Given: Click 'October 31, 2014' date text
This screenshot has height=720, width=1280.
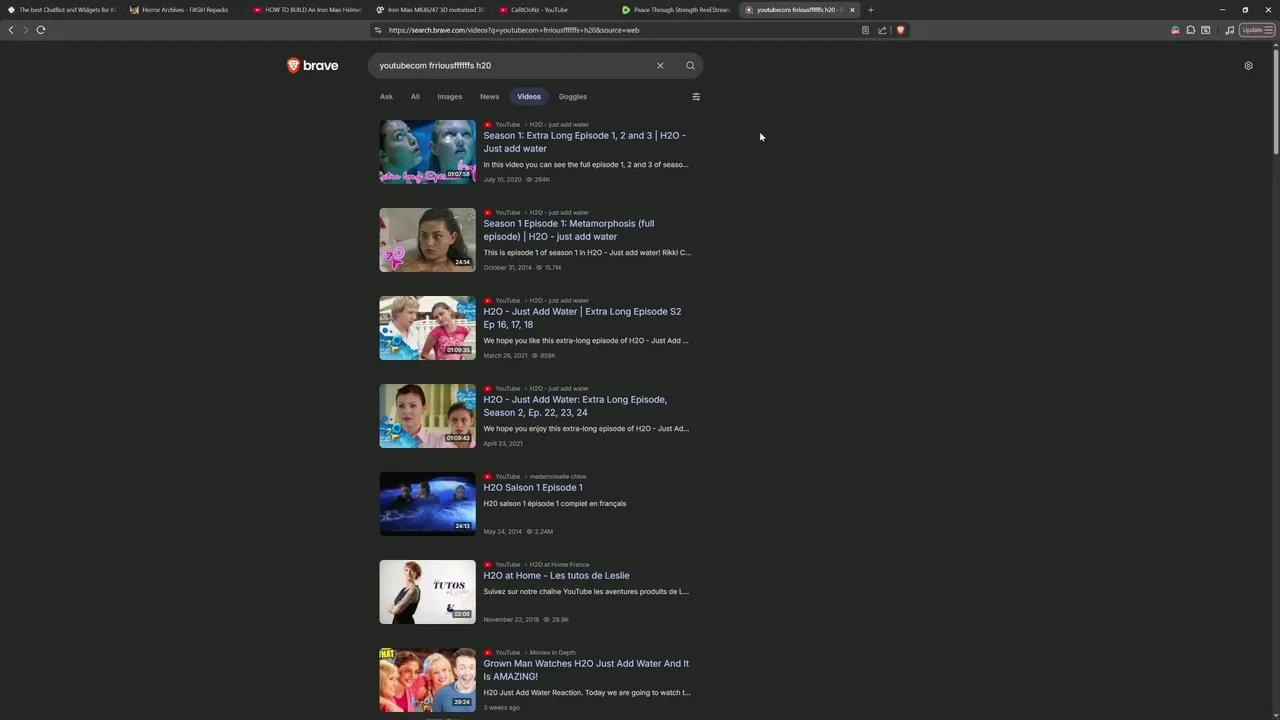Looking at the screenshot, I should 508,268.
